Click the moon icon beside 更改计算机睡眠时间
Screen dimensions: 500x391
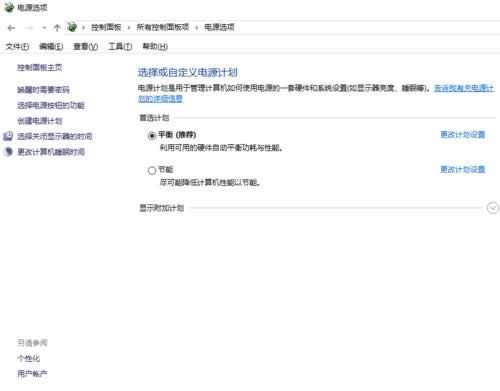pos(8,152)
